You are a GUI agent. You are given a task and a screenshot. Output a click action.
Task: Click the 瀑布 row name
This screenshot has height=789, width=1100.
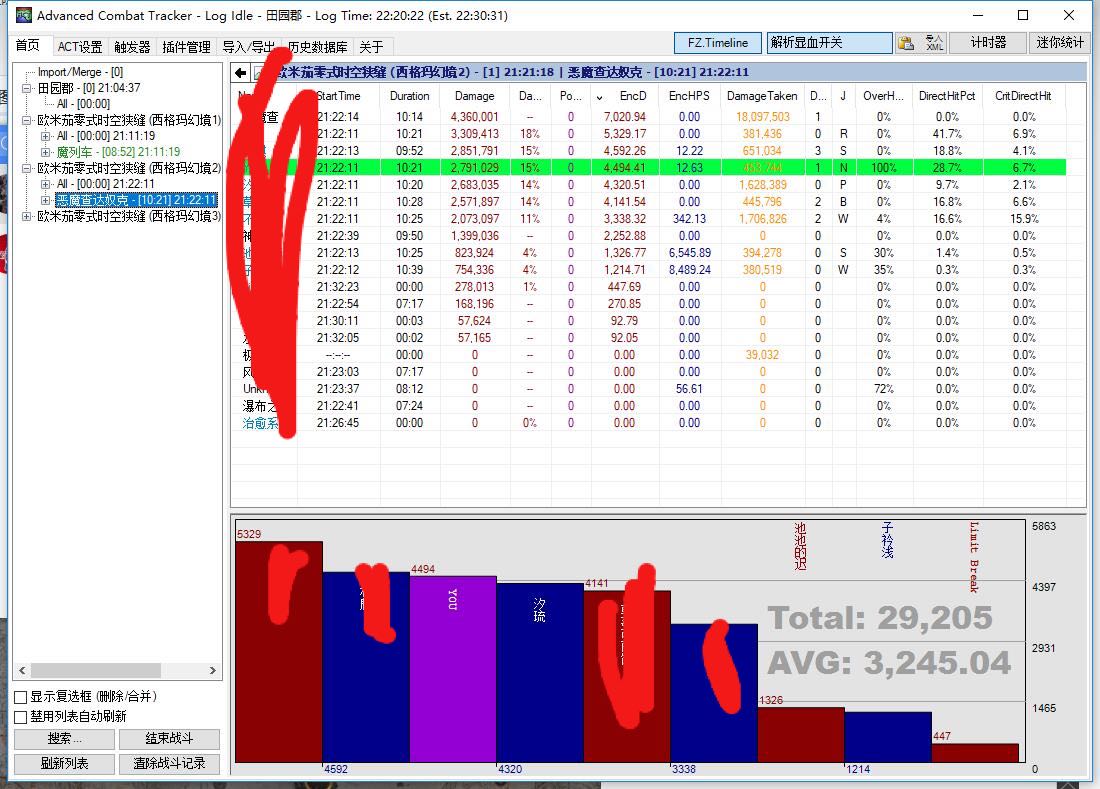point(260,406)
